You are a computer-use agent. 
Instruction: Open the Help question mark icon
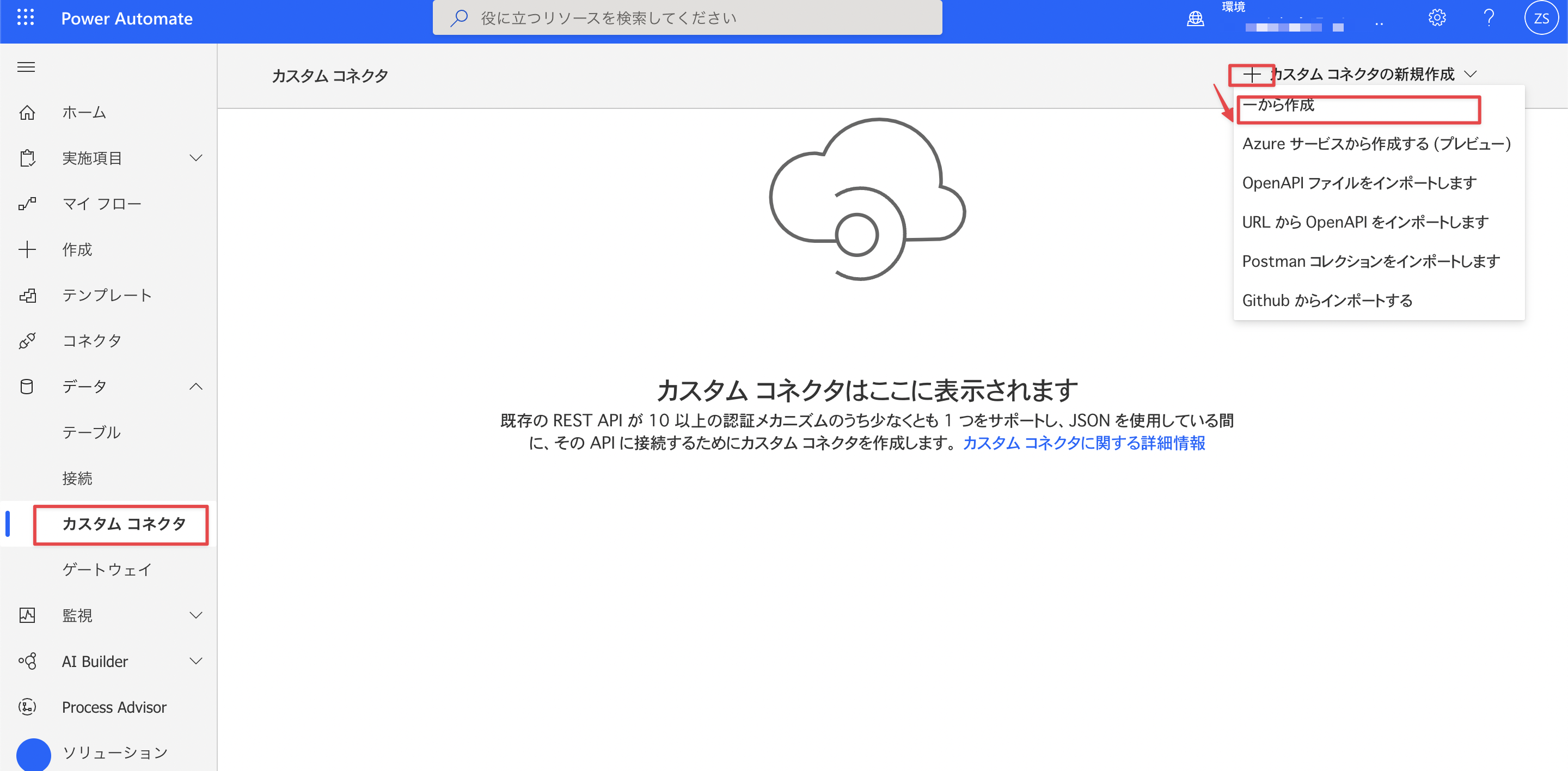(x=1489, y=17)
